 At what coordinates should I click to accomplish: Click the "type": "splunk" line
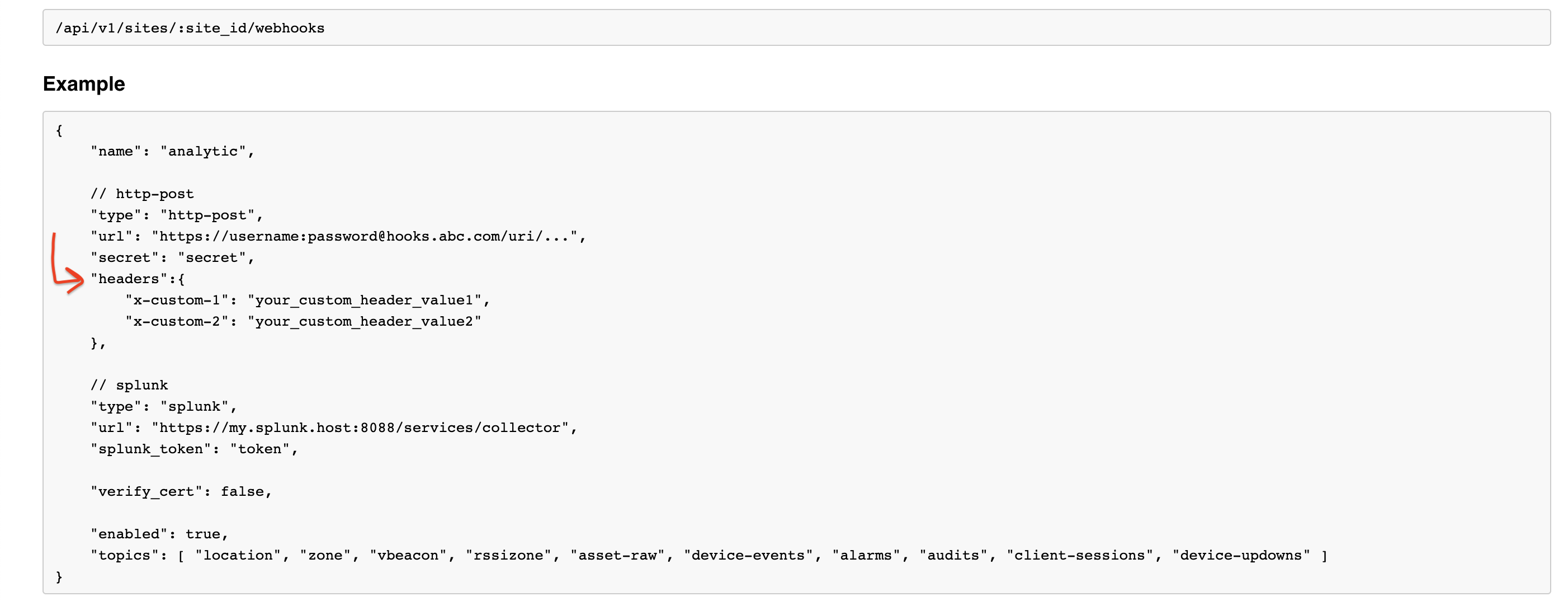tap(164, 406)
